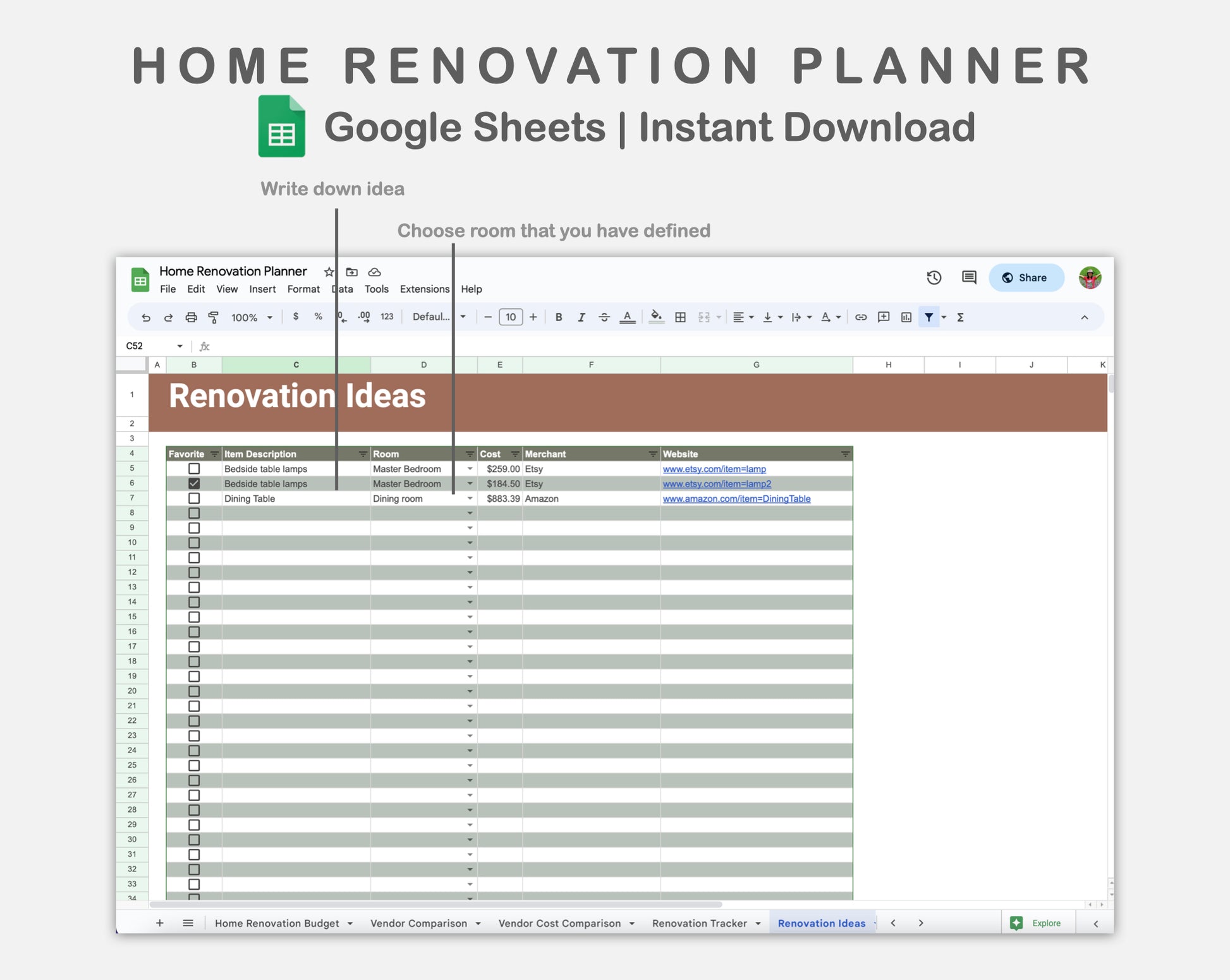
Task: Check favorite box for $259.00 lamps row
Action: click(194, 469)
